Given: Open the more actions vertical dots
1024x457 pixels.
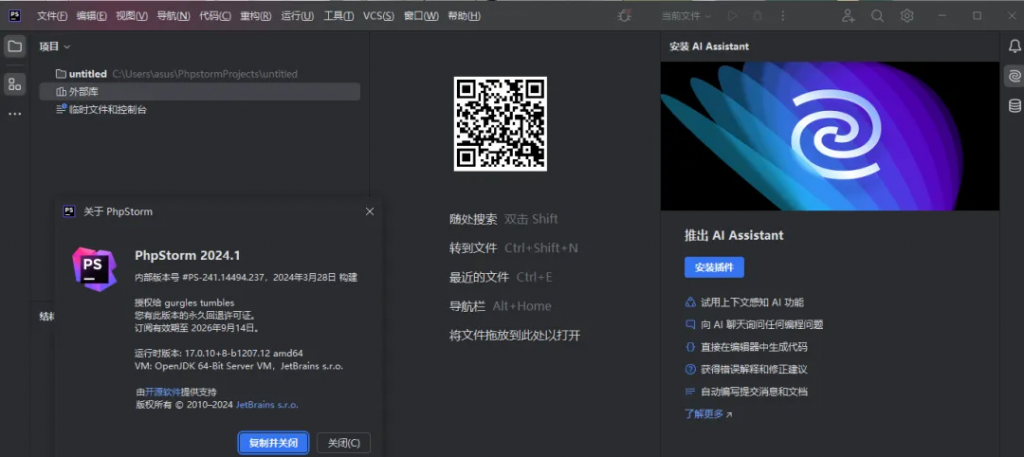Looking at the screenshot, I should [x=783, y=16].
